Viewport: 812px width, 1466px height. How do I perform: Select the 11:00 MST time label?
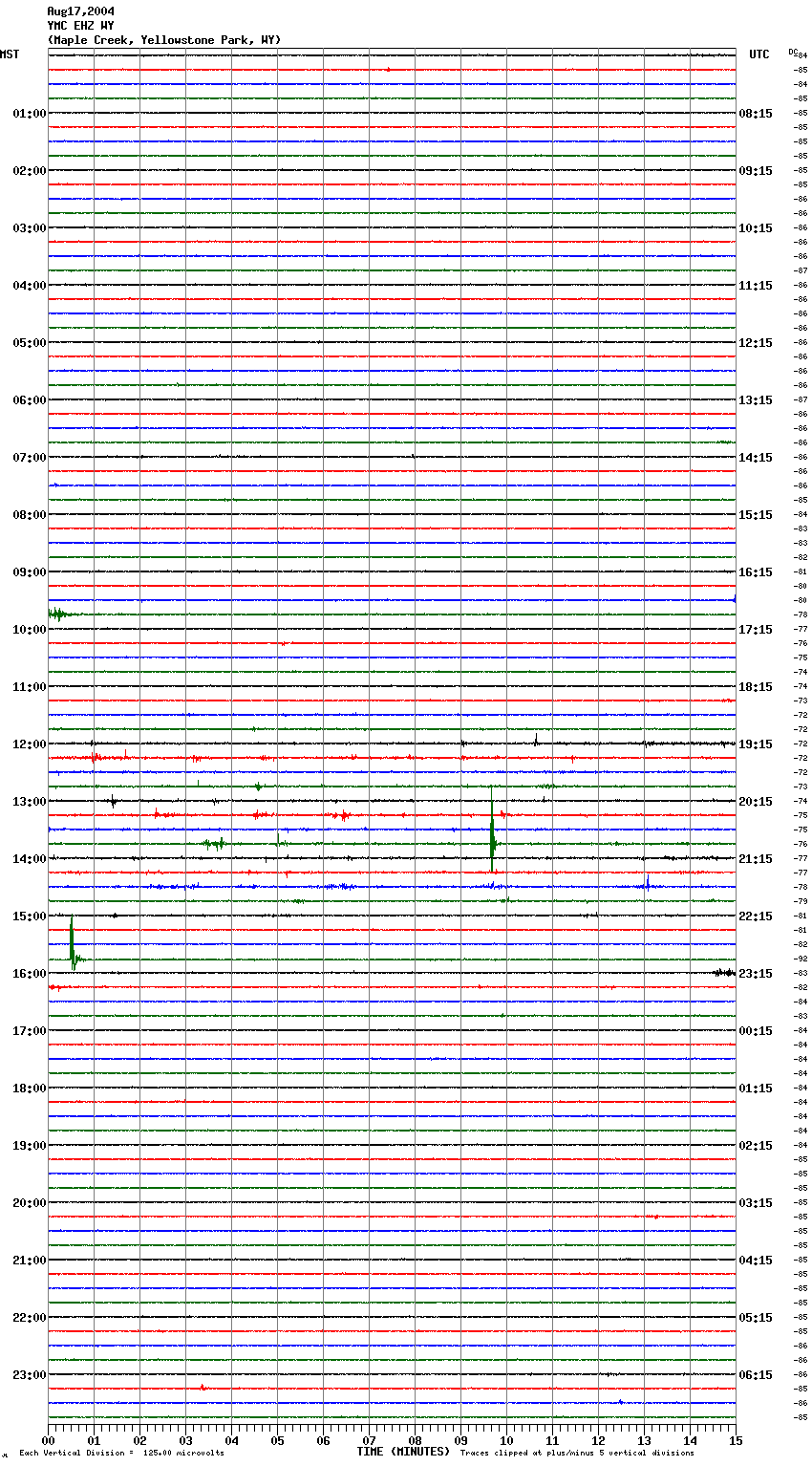30,687
